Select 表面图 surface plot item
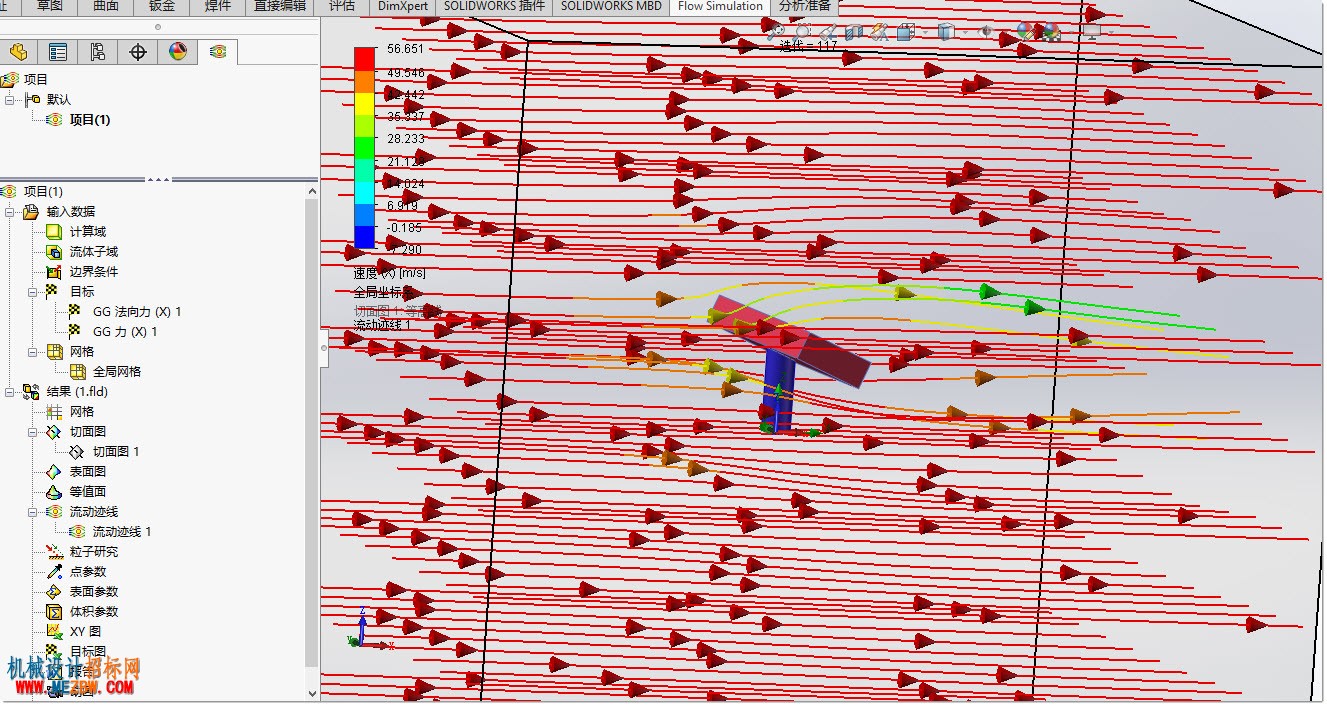 click(87, 472)
